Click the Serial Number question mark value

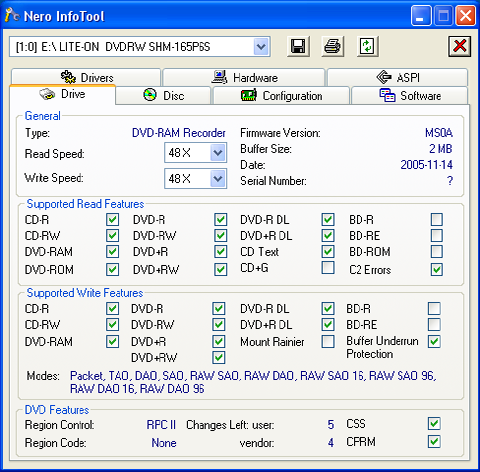(x=450, y=181)
